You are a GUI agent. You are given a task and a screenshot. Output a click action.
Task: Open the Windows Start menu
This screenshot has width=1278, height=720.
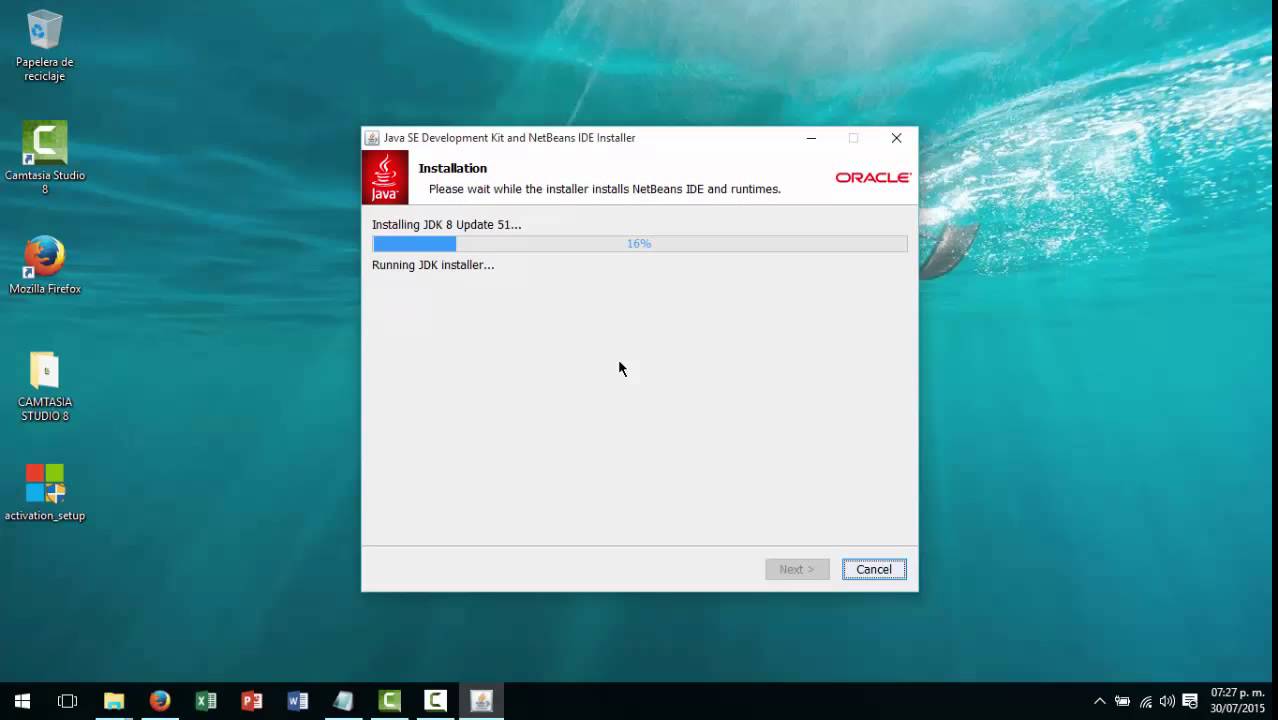tap(22, 701)
